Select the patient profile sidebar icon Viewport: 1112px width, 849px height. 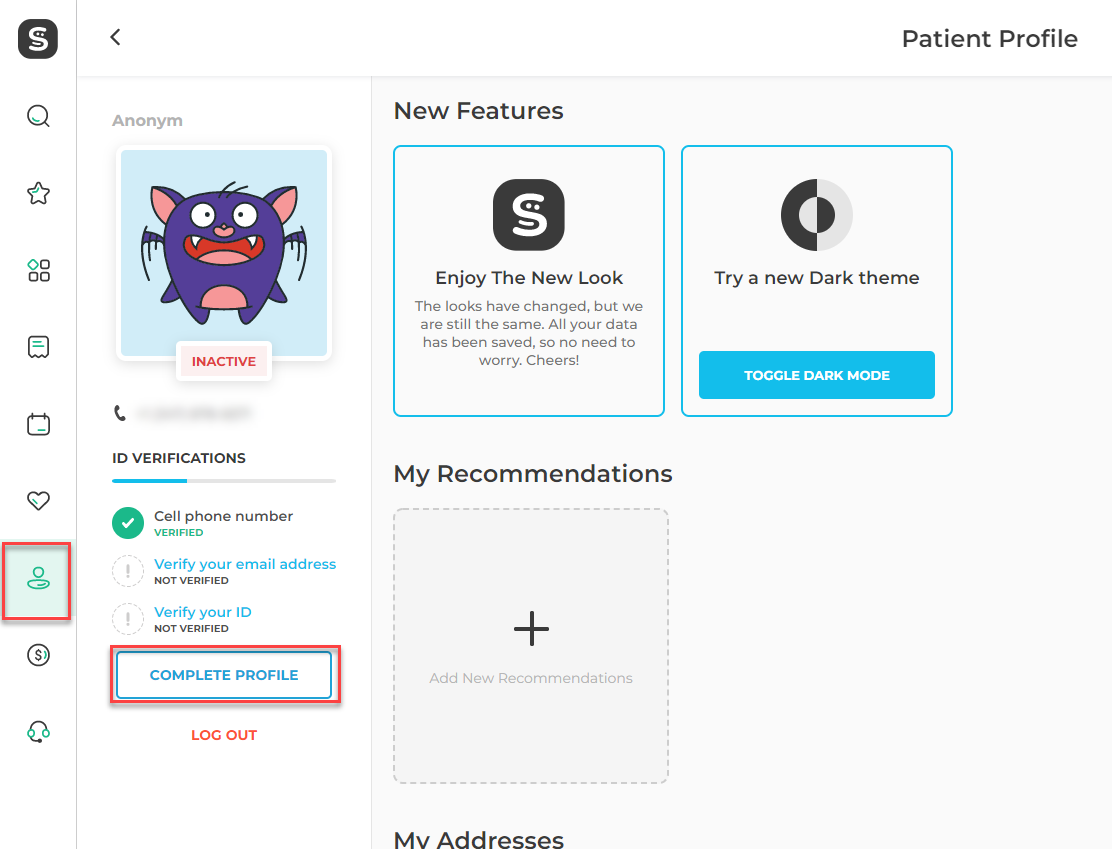[x=38, y=579]
